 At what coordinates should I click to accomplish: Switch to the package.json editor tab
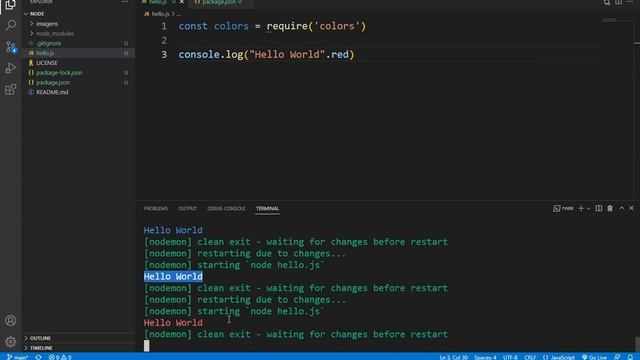coord(219,2)
